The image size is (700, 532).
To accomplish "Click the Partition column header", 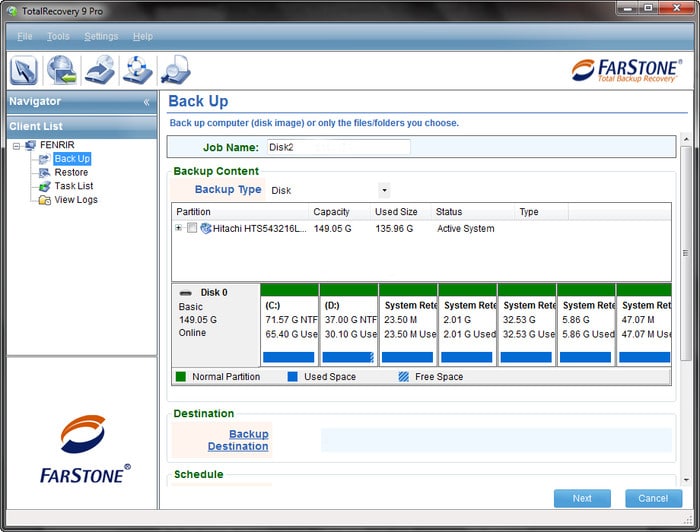I will point(240,212).
